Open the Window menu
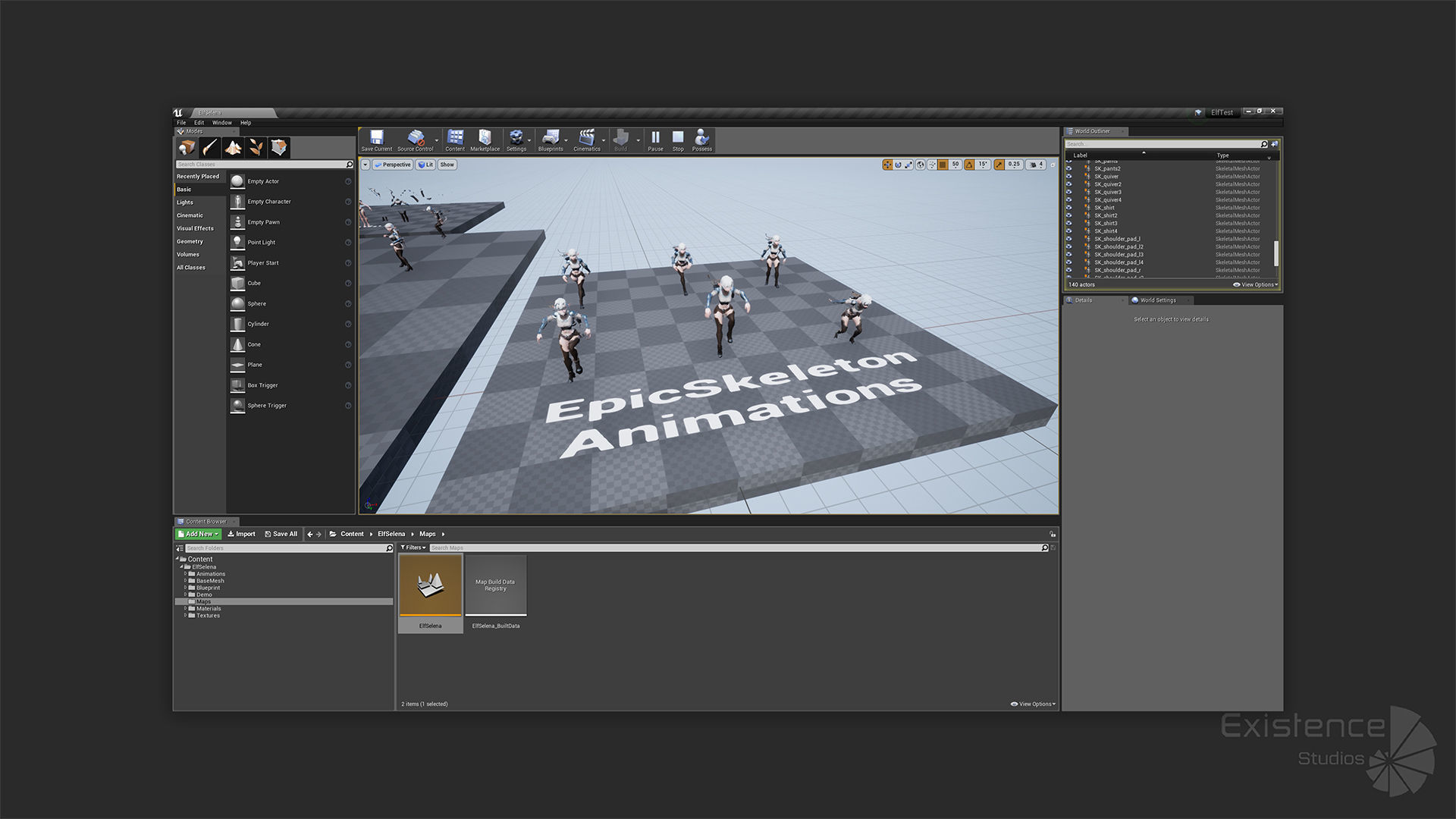 [221, 122]
